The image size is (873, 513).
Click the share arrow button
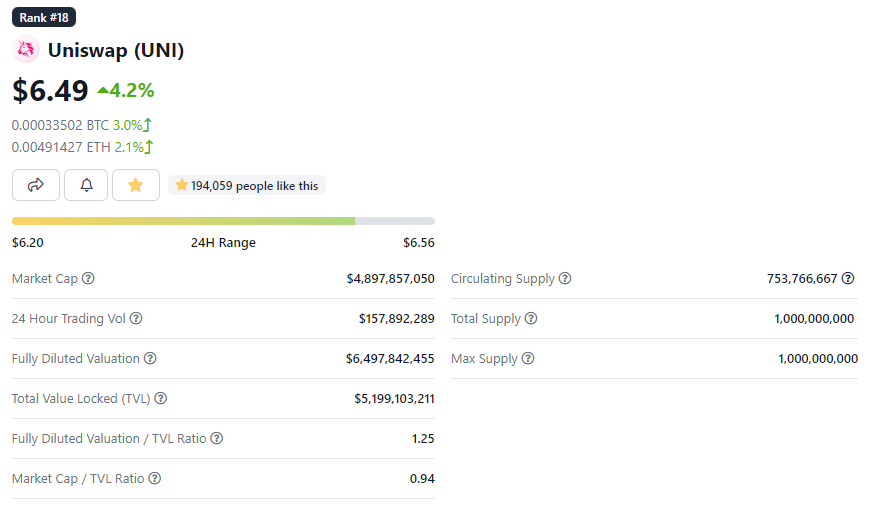pos(36,185)
